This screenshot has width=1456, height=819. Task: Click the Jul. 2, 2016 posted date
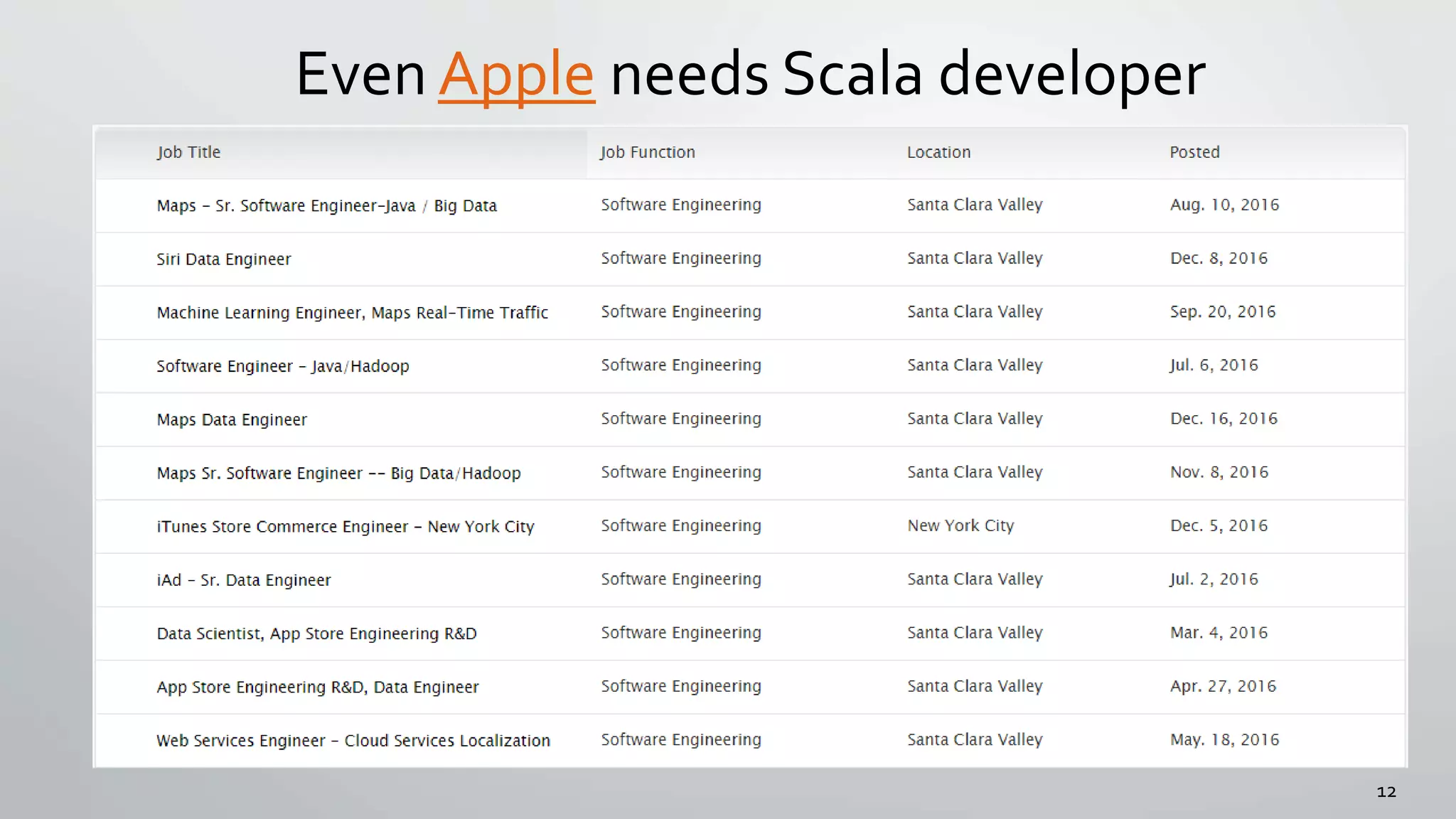[x=1214, y=579]
